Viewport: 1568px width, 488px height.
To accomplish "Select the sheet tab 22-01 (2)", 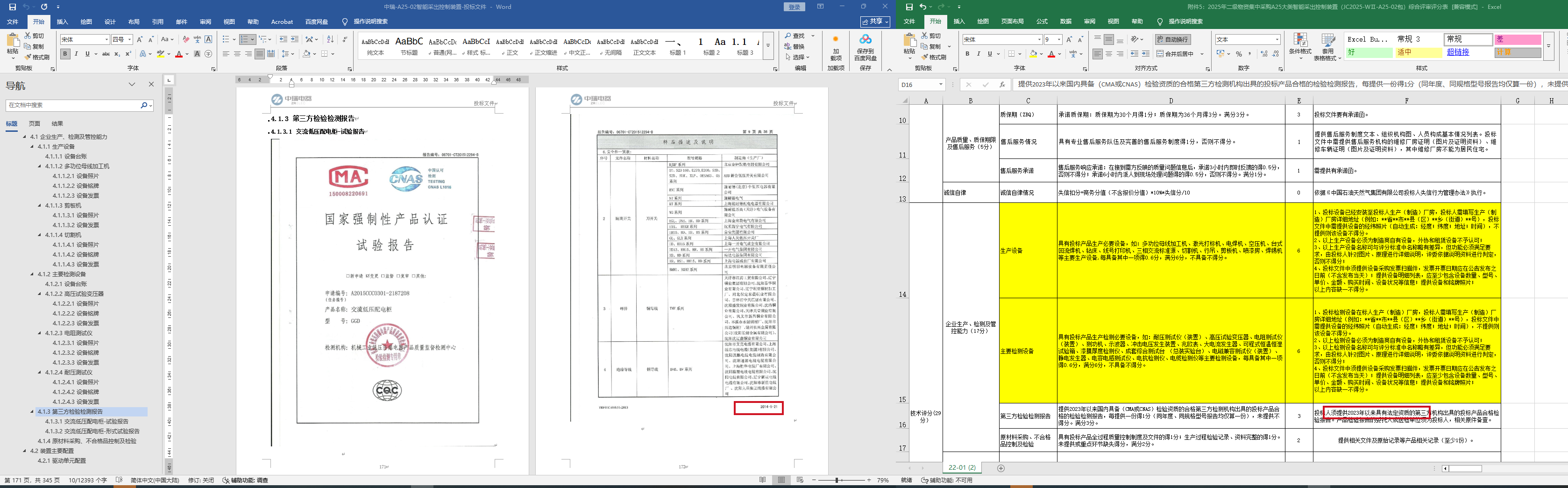I will tap(962, 467).
